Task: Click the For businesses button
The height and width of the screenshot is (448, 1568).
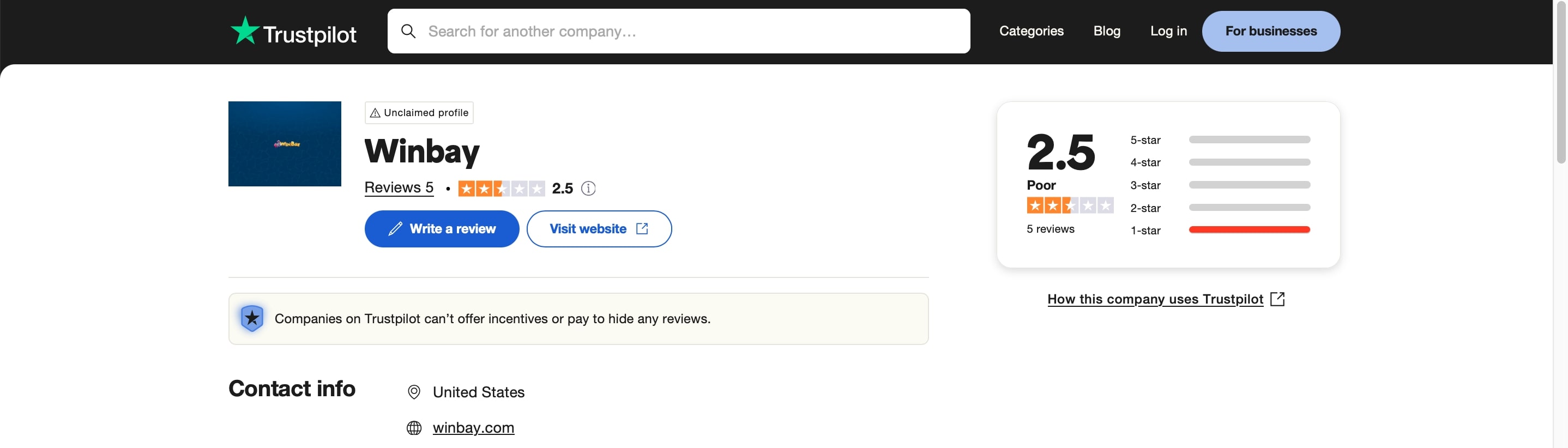Action: coord(1270,31)
